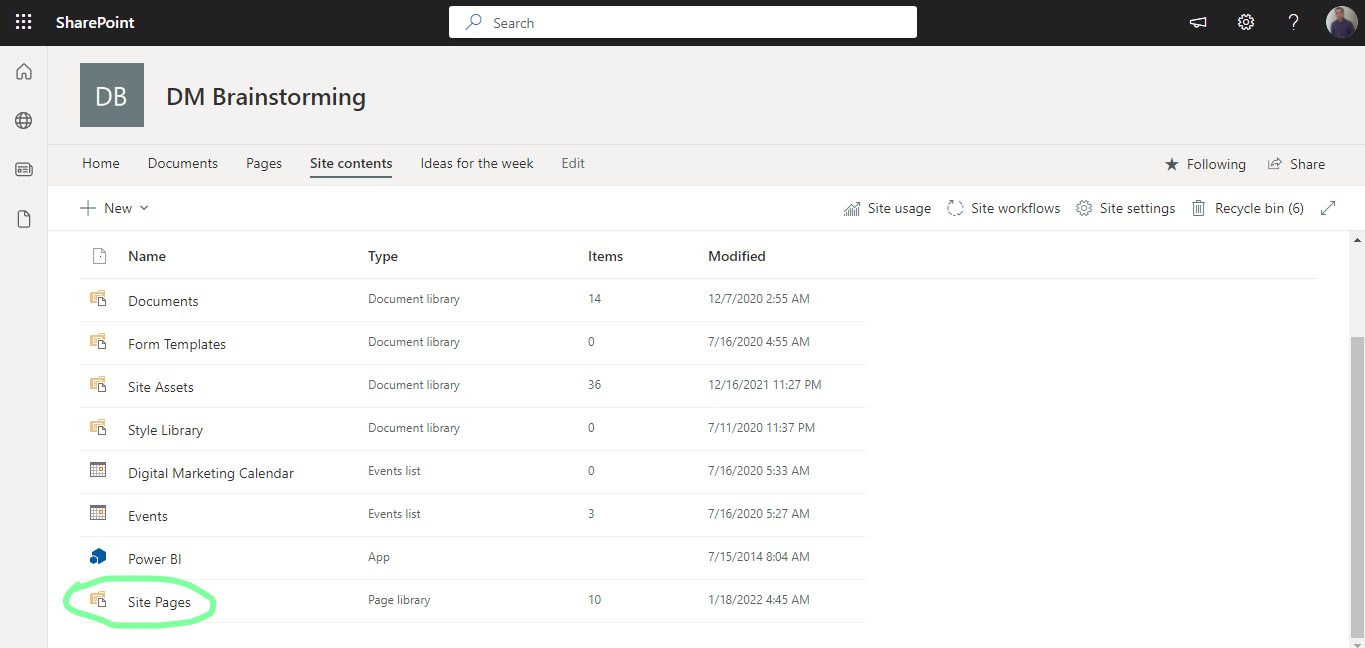Click inside the Search box
Screen dimensions: 1365x648
(x=683, y=22)
